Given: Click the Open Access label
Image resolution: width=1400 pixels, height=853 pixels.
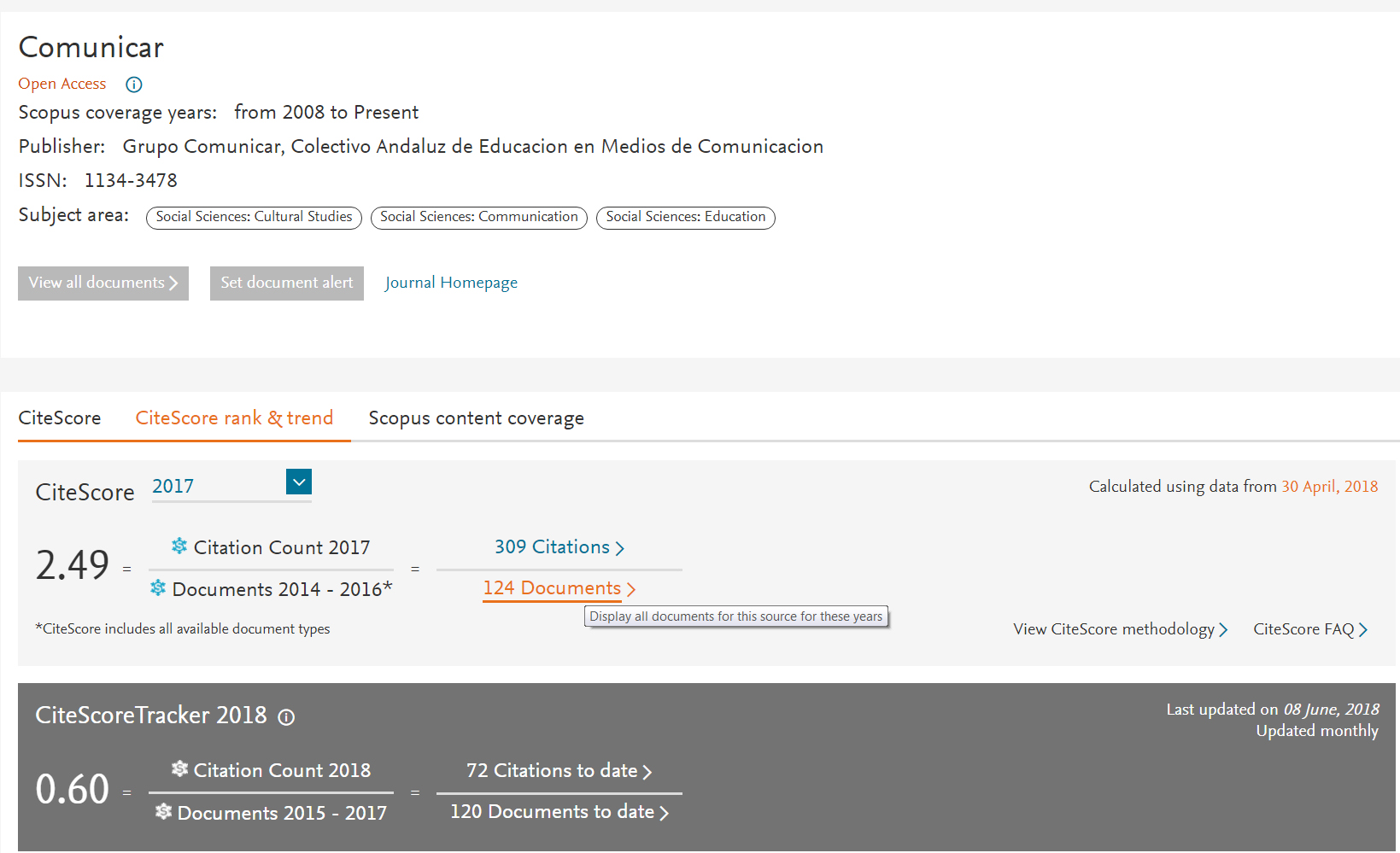Looking at the screenshot, I should [62, 84].
